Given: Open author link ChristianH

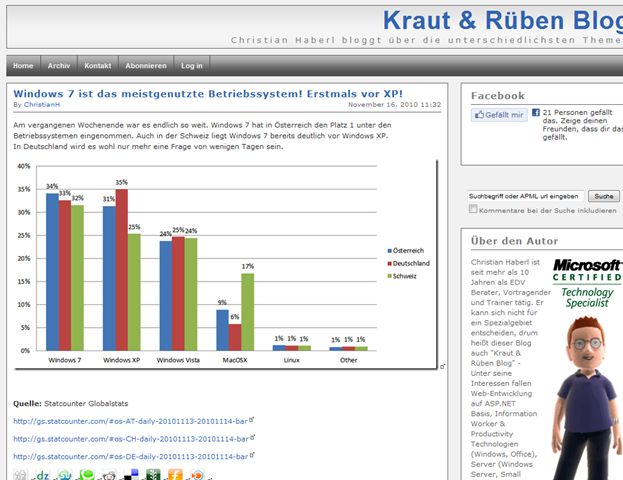Looking at the screenshot, I should coord(42,105).
